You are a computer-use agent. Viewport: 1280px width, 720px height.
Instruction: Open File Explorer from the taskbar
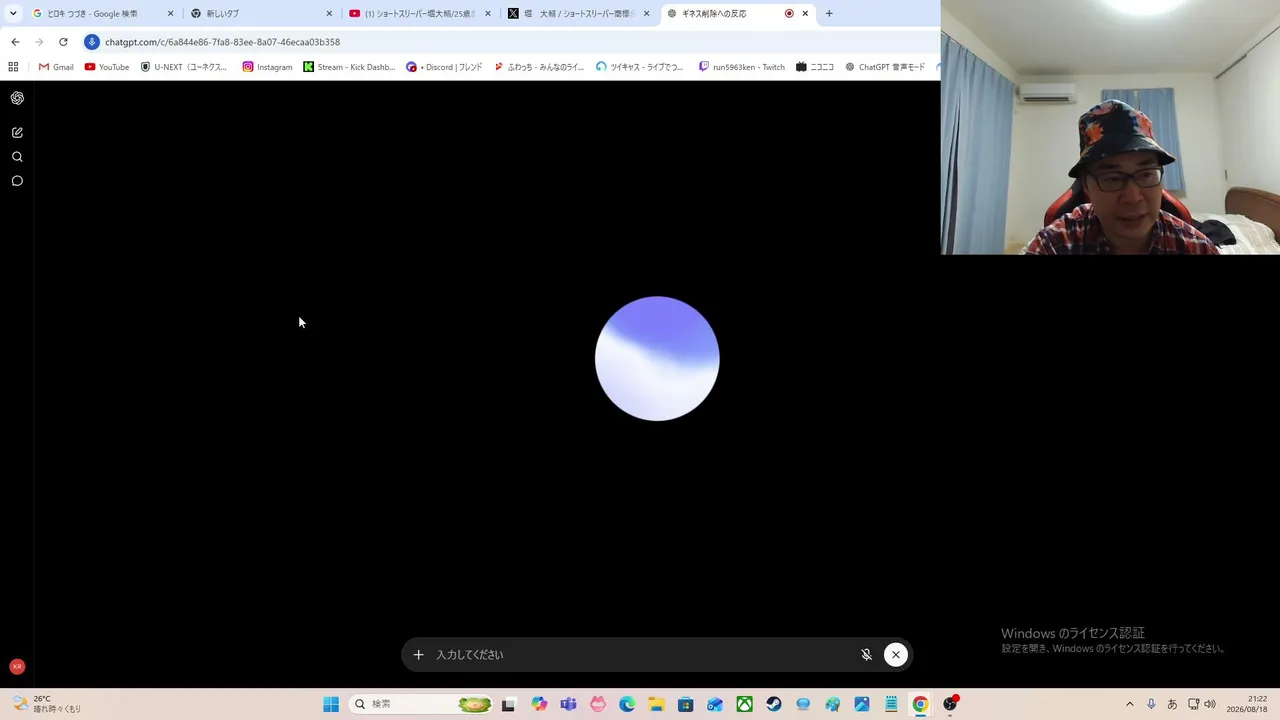(656, 704)
